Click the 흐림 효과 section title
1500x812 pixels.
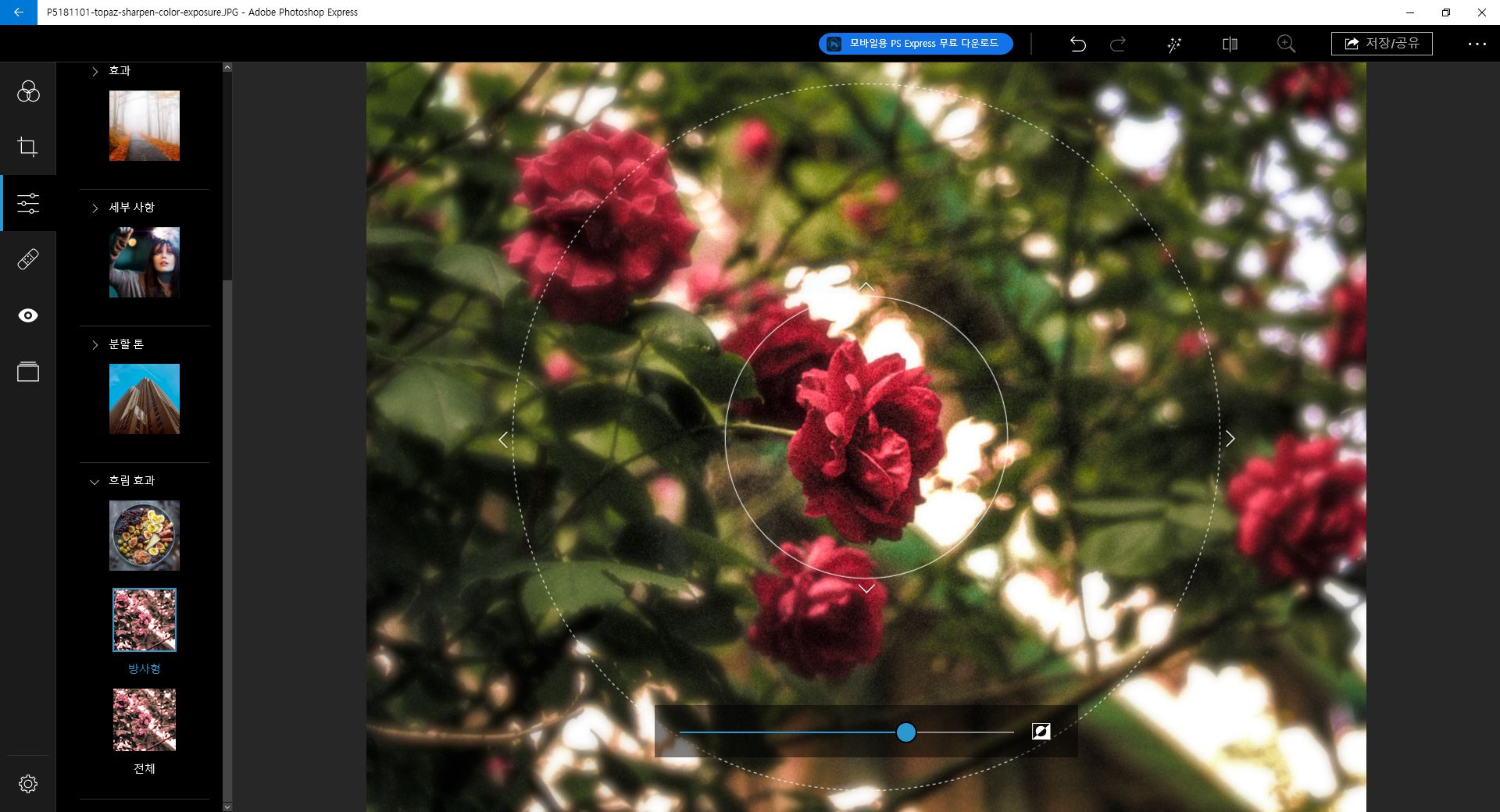point(132,481)
